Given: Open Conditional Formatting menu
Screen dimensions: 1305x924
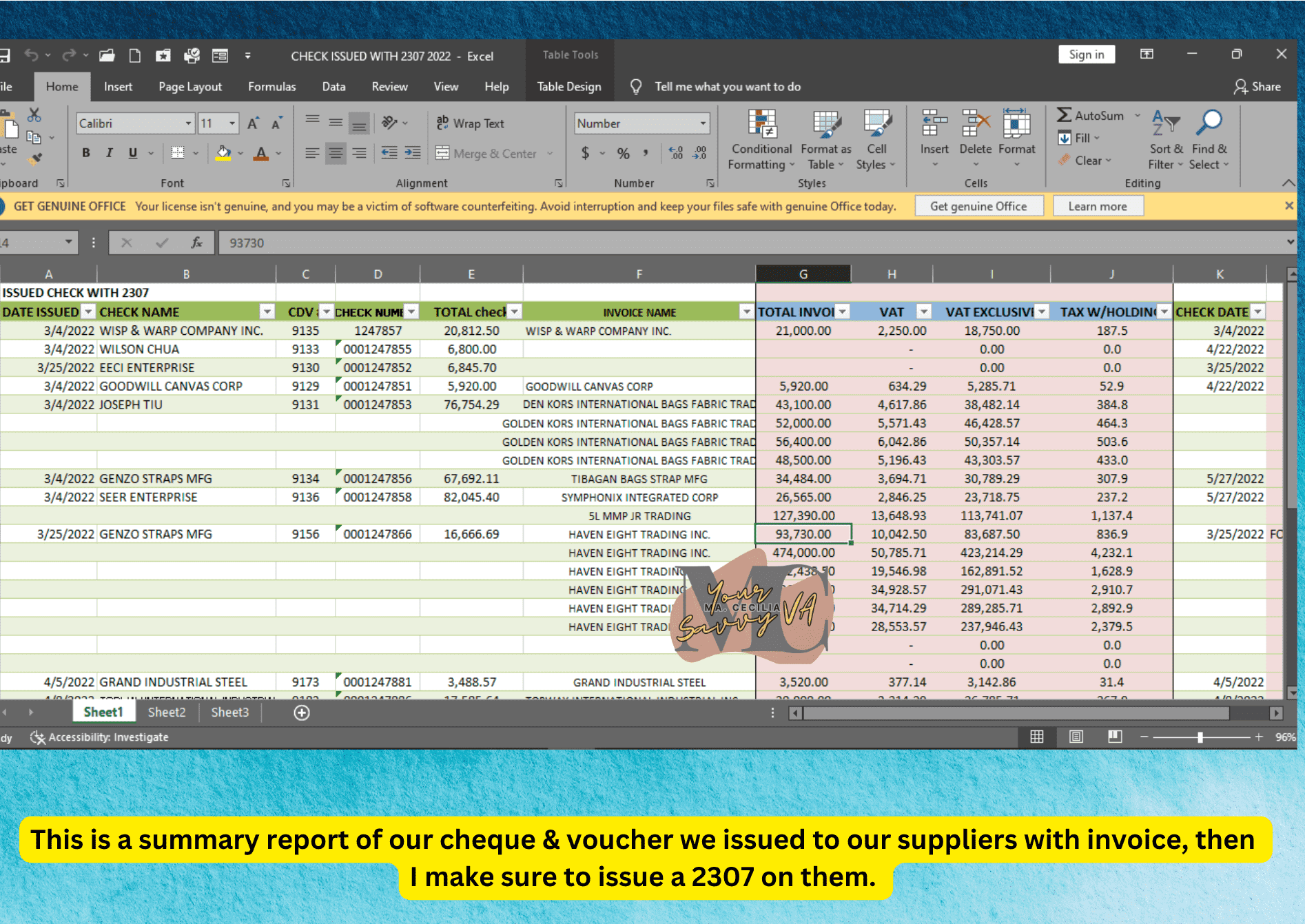Looking at the screenshot, I should pyautogui.click(x=762, y=140).
